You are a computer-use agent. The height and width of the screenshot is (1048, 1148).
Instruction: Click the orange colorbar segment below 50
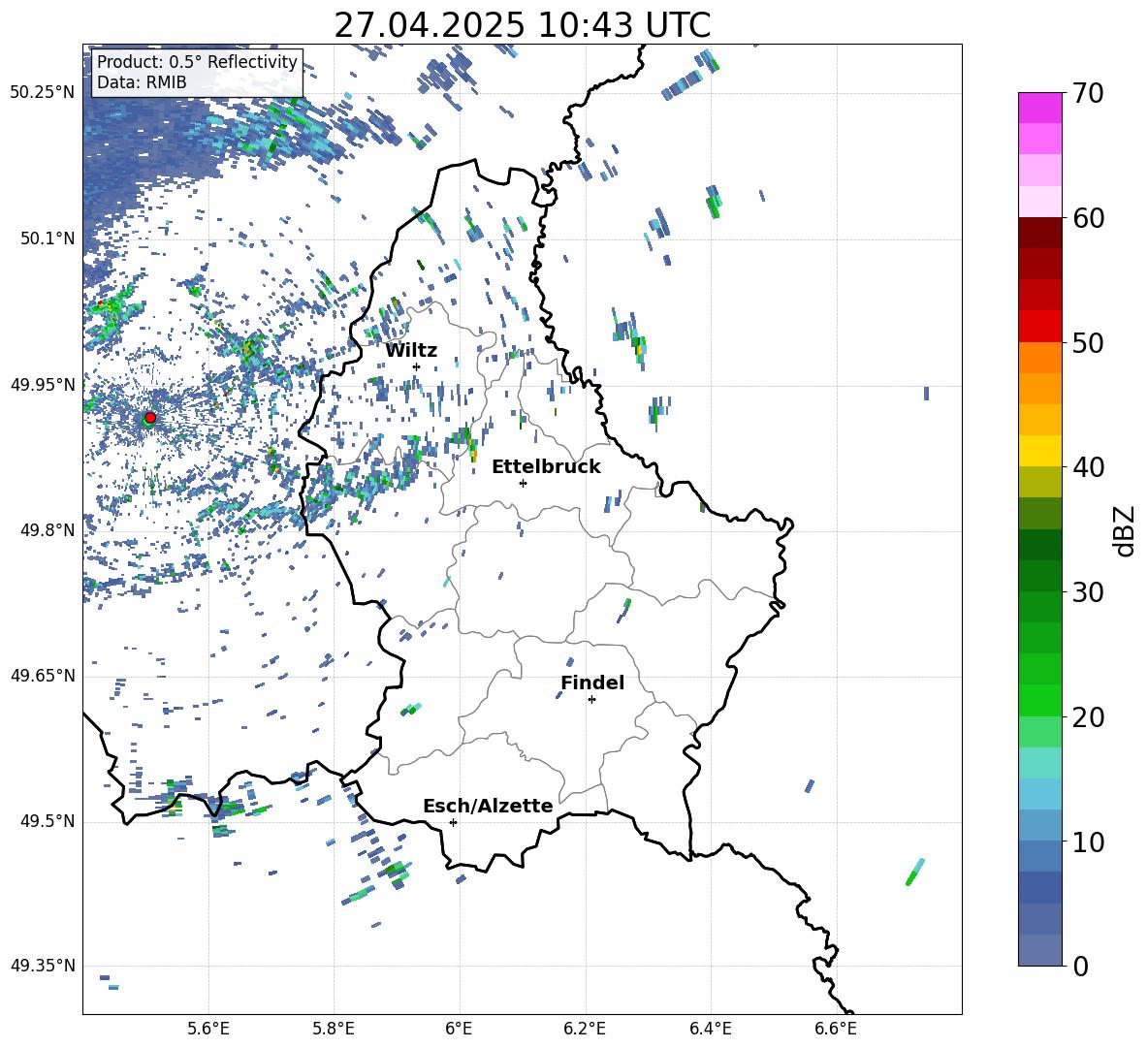pyautogui.click(x=1040, y=357)
